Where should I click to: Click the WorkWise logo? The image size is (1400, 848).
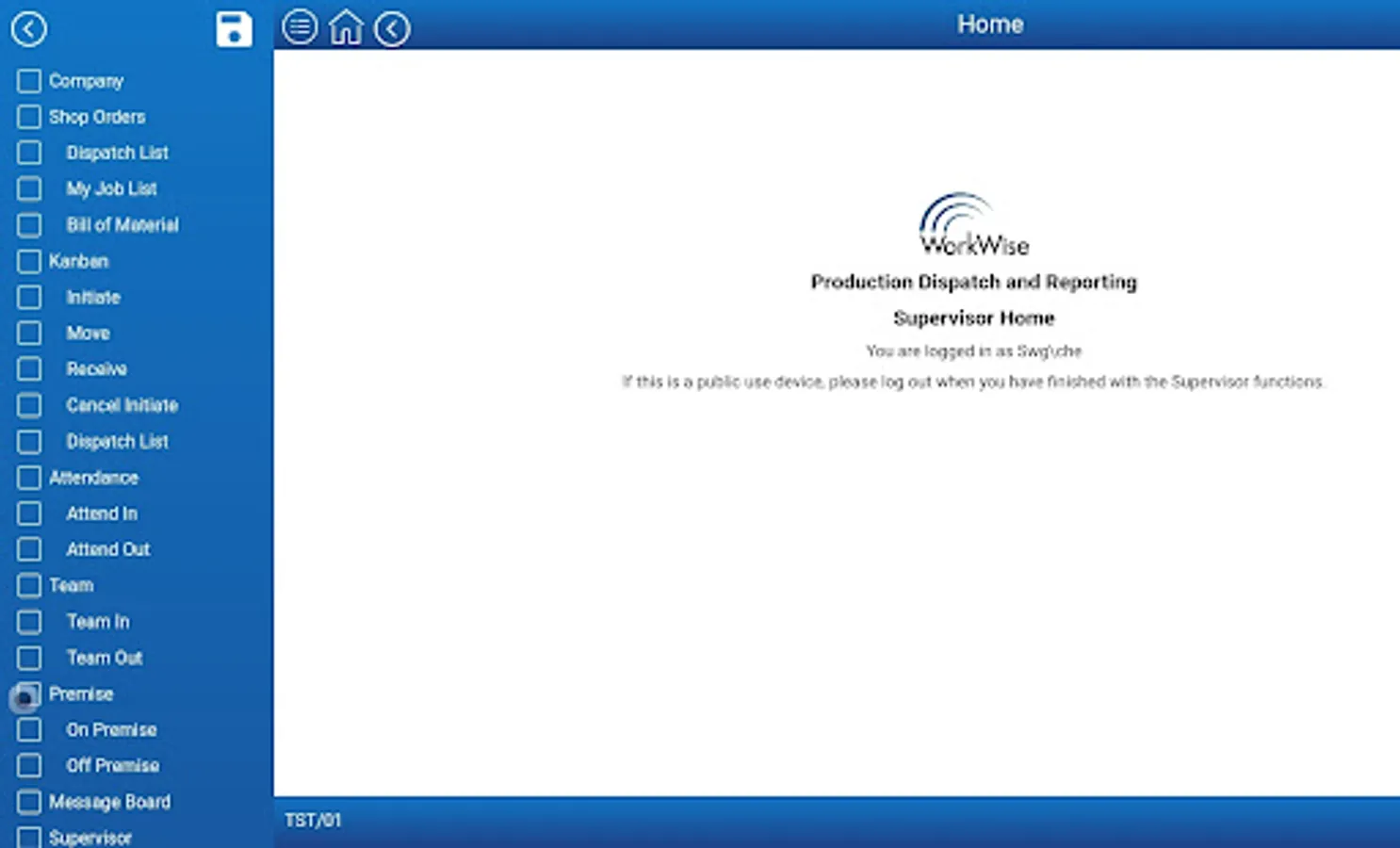tap(973, 224)
